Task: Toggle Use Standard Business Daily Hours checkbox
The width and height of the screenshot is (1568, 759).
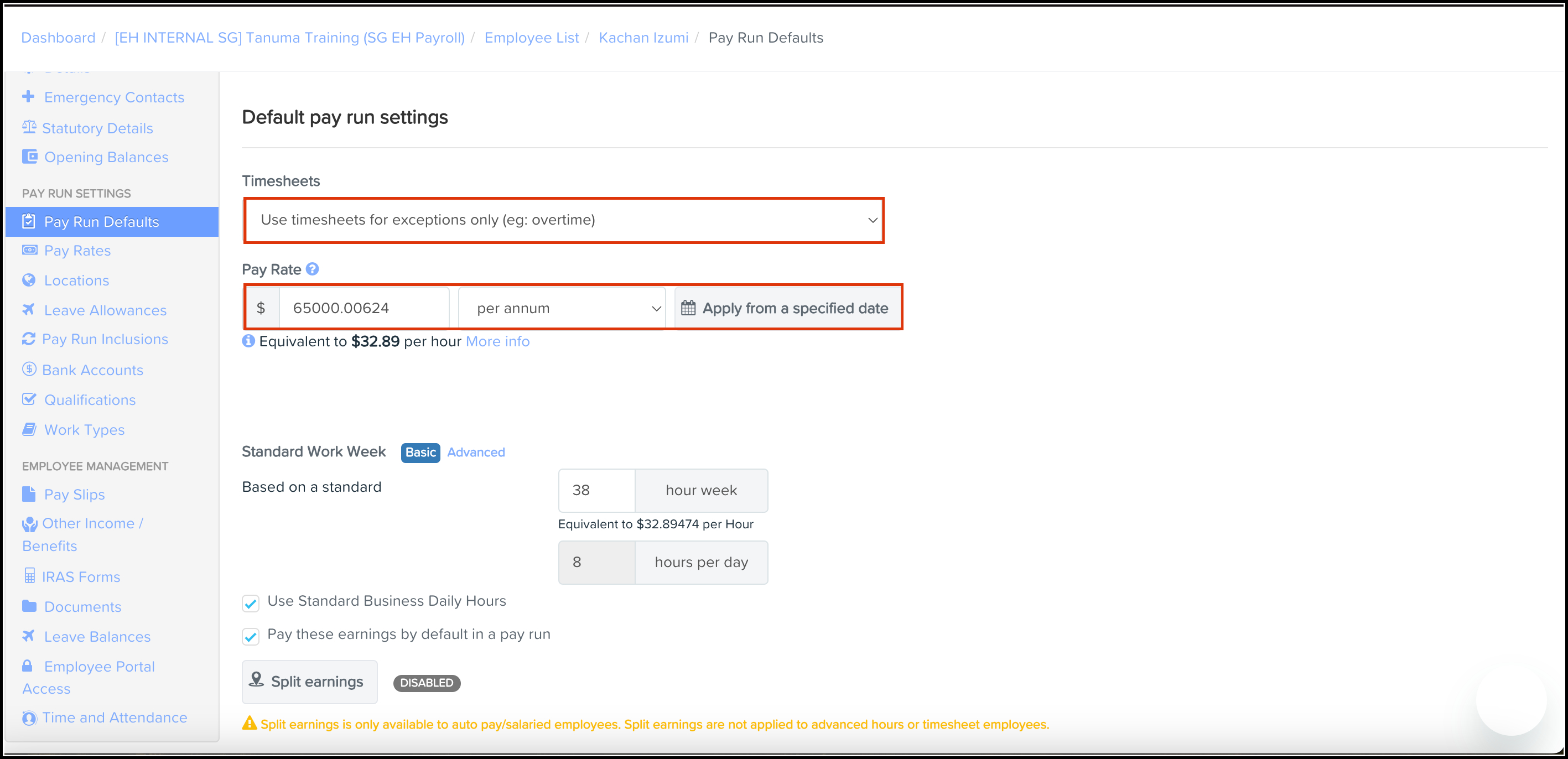Action: [251, 603]
